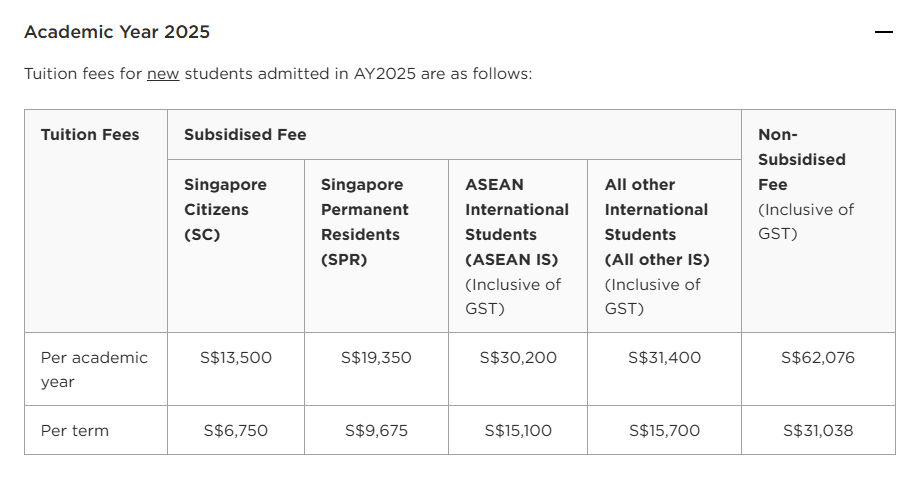910x479 pixels.
Task: Select the S$15,100 per term cell
Action: tap(518, 431)
